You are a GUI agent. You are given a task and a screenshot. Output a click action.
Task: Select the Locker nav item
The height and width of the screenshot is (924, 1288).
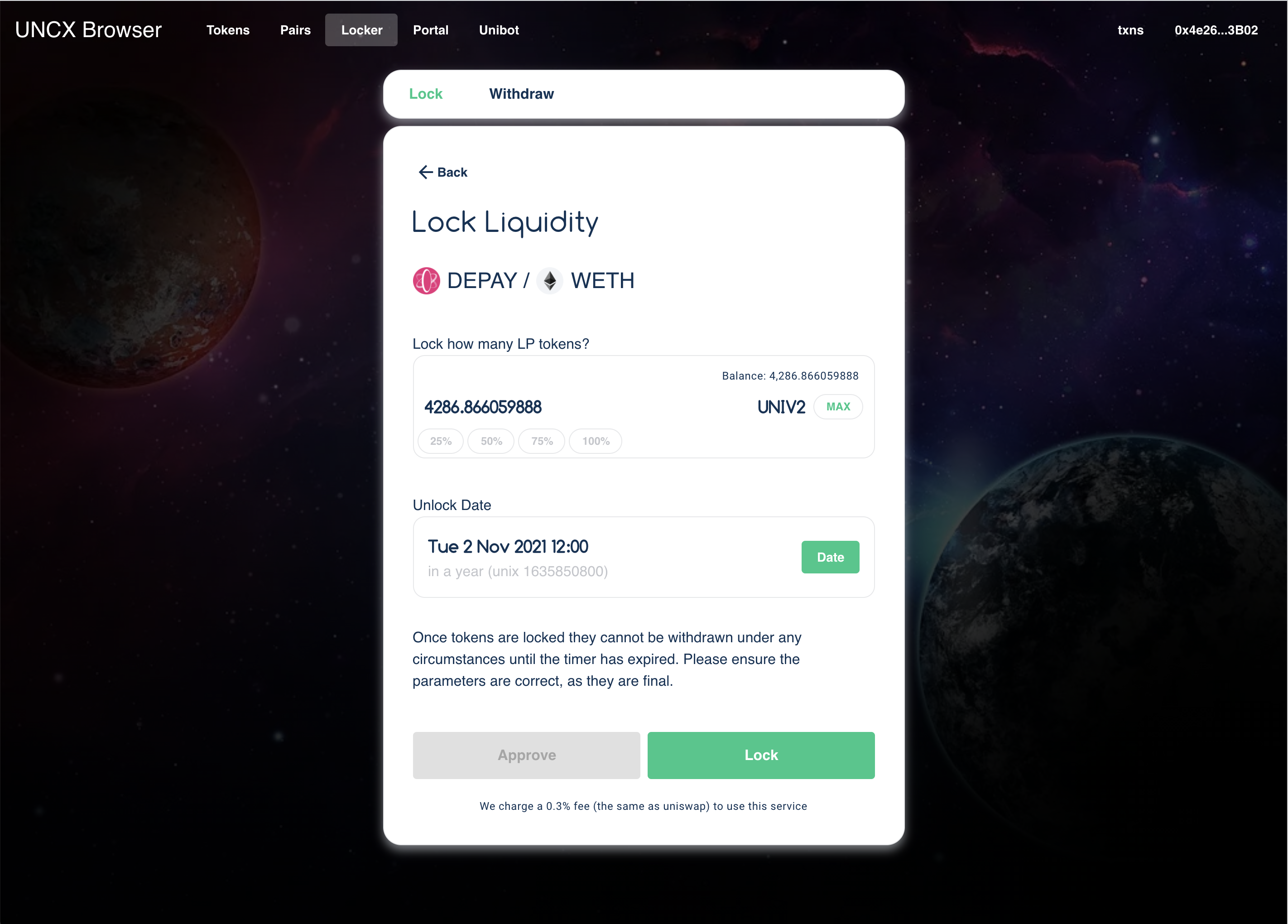(x=361, y=30)
